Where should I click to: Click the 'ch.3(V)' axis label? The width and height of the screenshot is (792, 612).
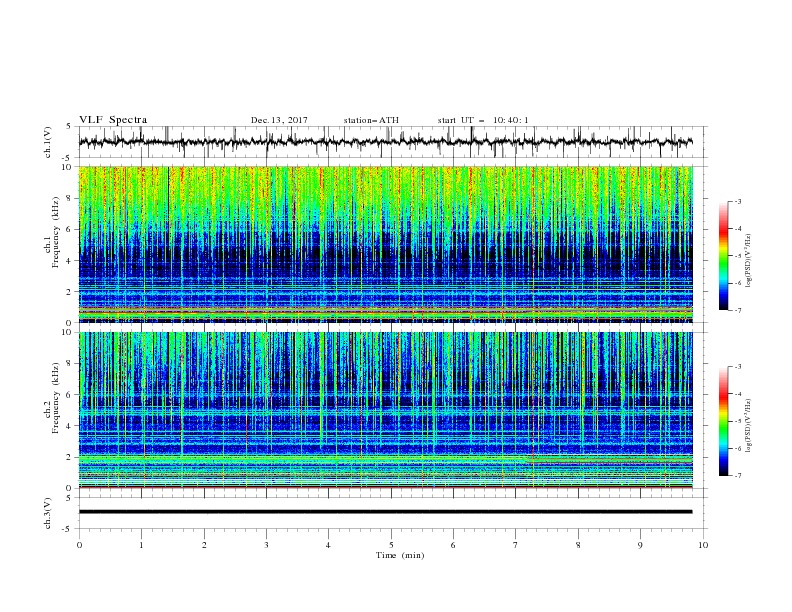pyautogui.click(x=47, y=513)
